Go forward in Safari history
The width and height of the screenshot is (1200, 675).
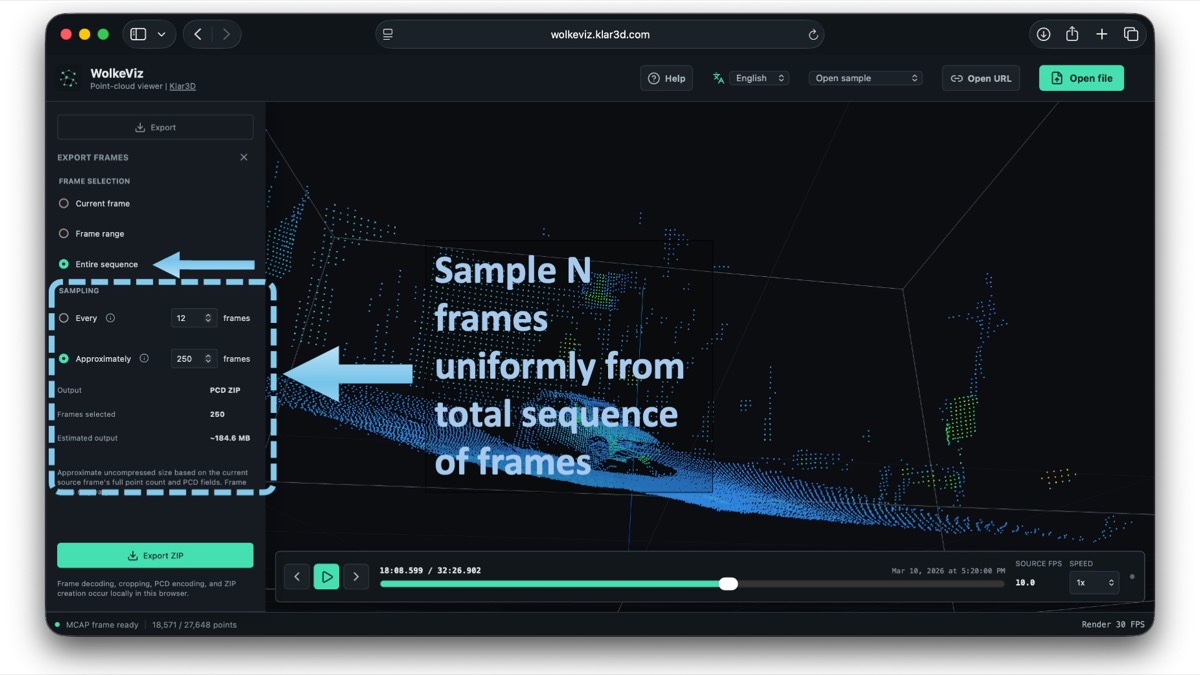click(x=226, y=34)
